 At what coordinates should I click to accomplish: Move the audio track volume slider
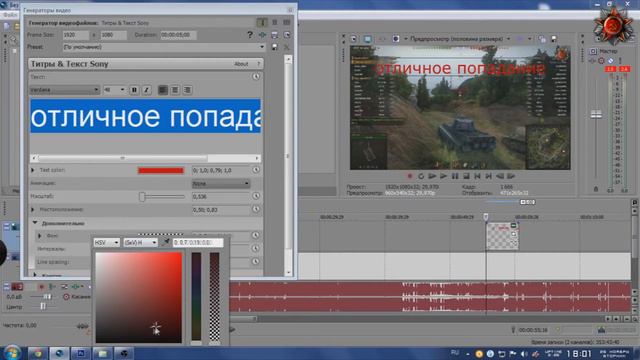(47, 297)
